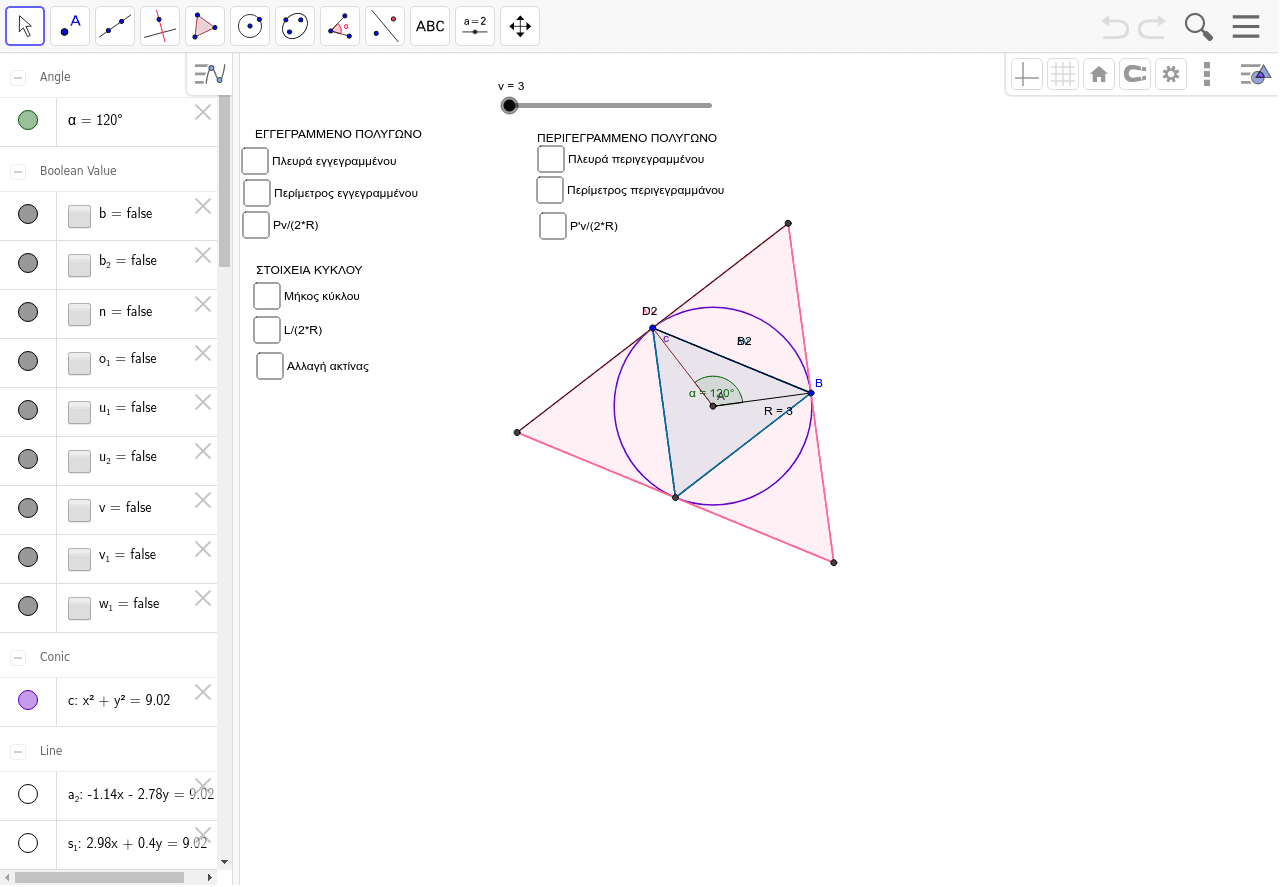Check the b₂ = false checkbox
Screen dimensions: 1280x887
[80, 265]
